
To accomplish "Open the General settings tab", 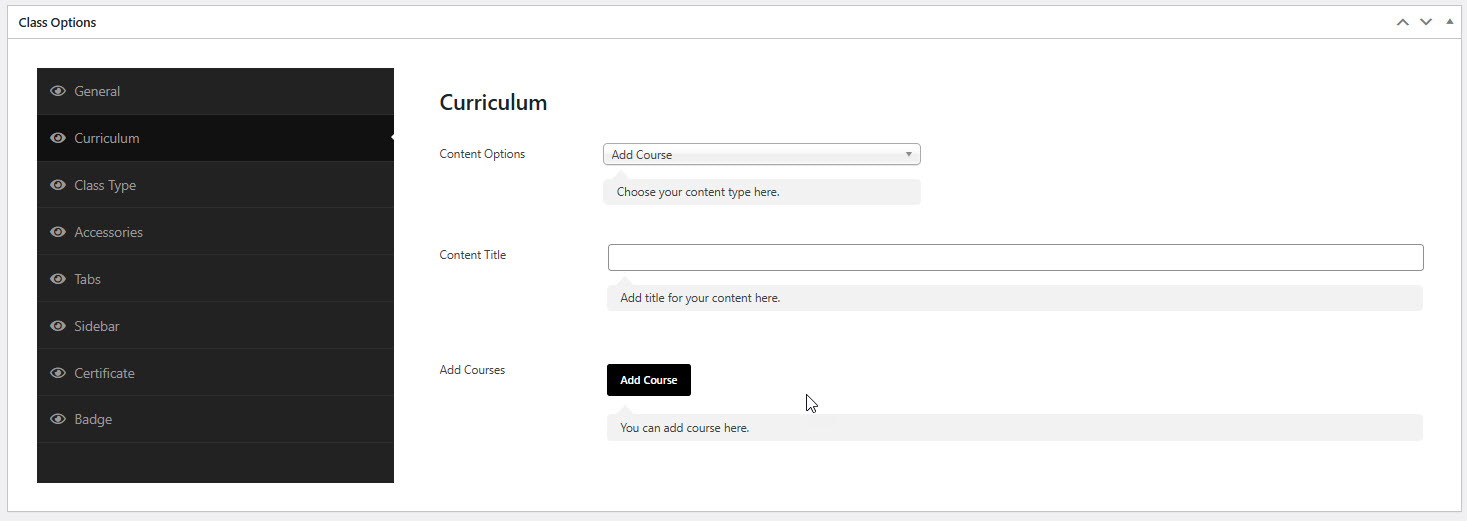I will tap(97, 91).
